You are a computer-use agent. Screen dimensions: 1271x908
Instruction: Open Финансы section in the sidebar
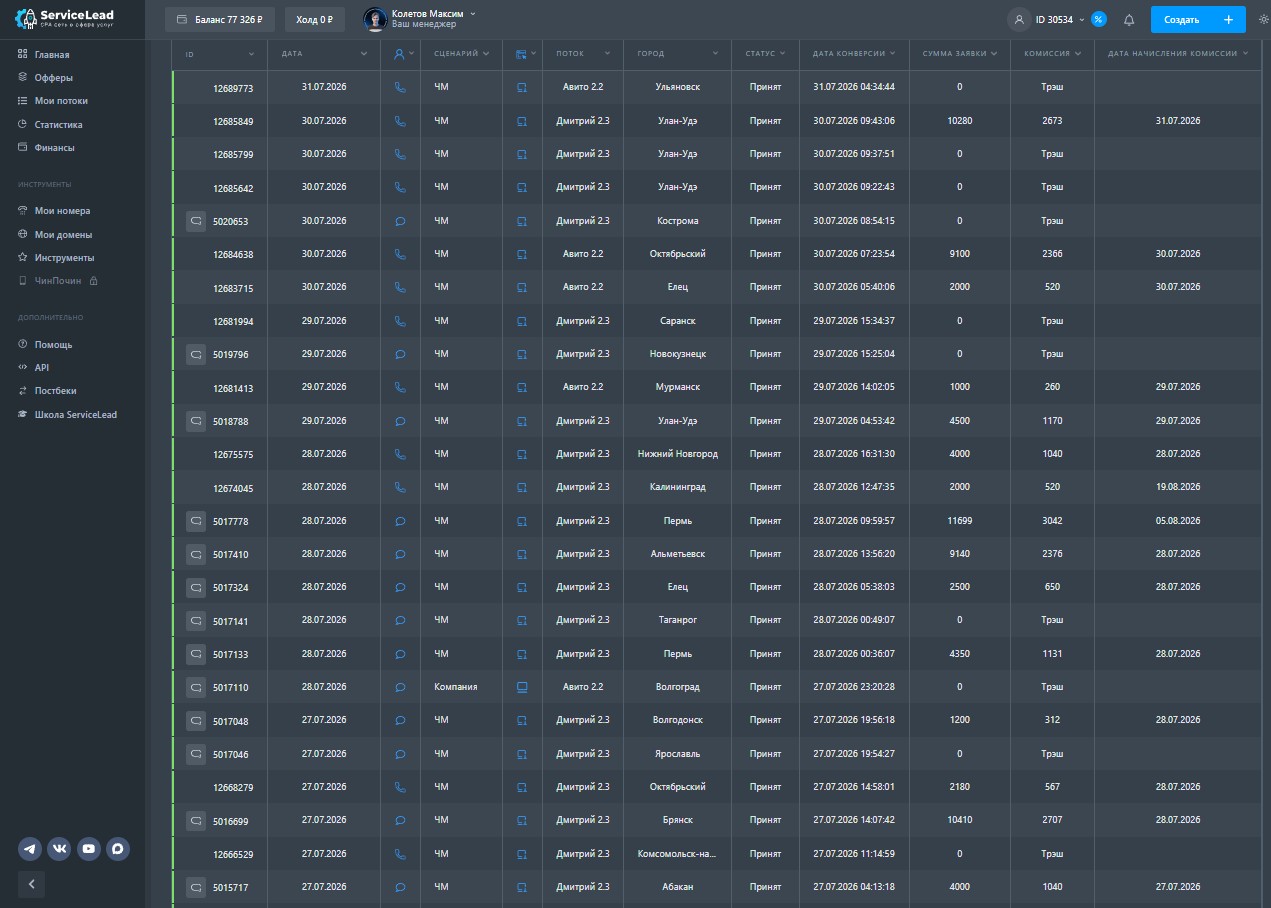pos(54,148)
